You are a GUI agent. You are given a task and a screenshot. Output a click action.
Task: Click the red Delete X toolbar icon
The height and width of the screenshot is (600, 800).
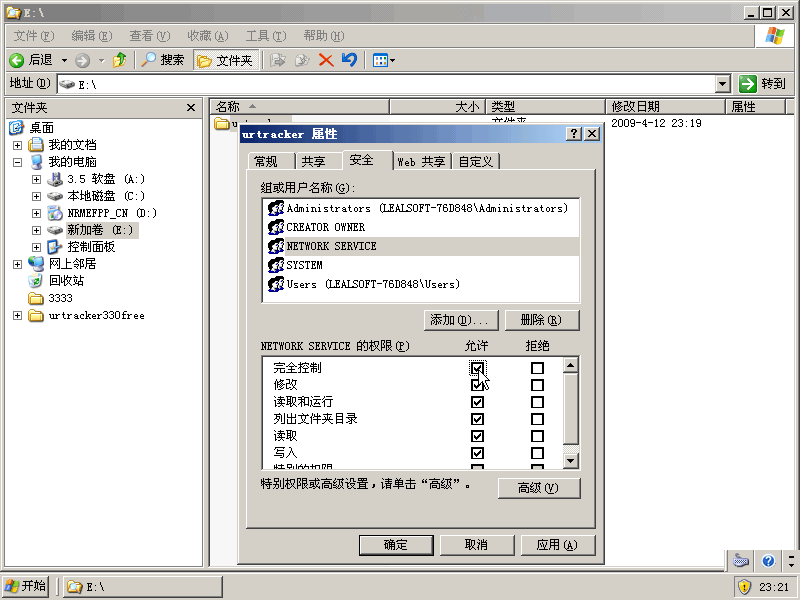pyautogui.click(x=326, y=60)
